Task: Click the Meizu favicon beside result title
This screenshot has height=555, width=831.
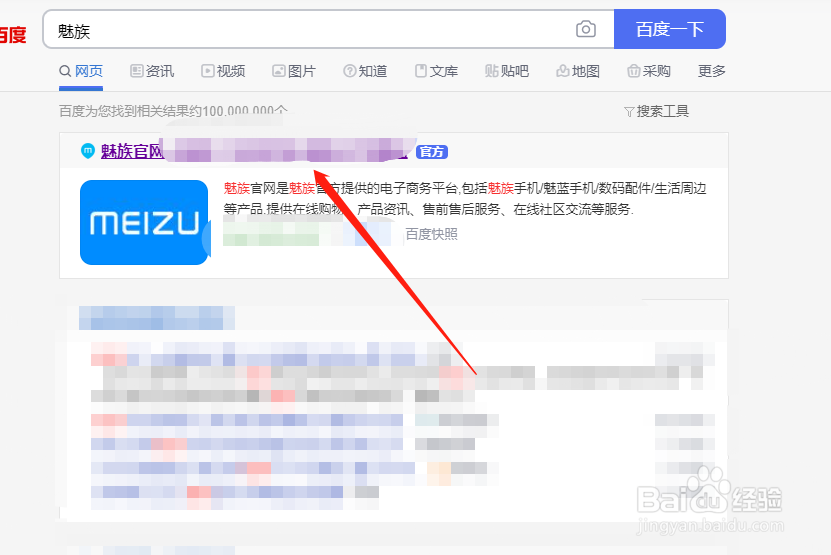Action: [87, 151]
